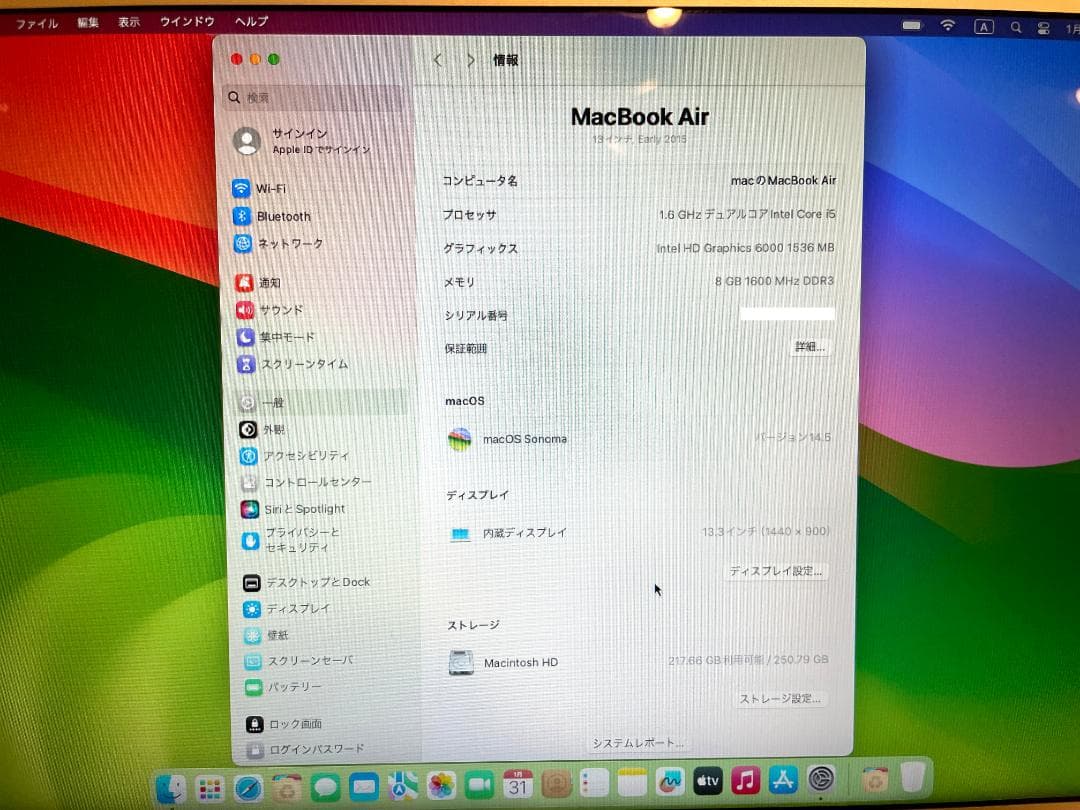Open the ヘルプ menu
Screen dimensions: 1080x810
coord(249,21)
